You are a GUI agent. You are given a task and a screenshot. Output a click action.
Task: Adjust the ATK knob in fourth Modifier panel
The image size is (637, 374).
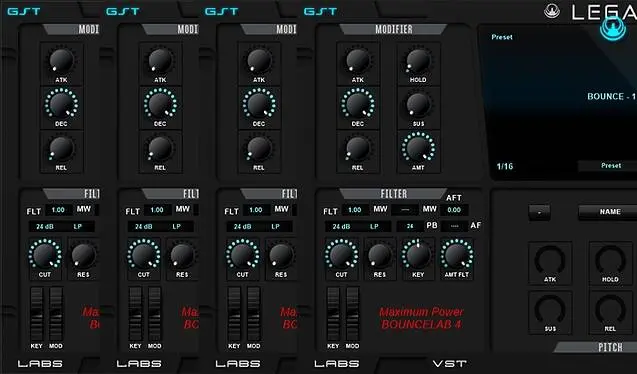coord(358,61)
